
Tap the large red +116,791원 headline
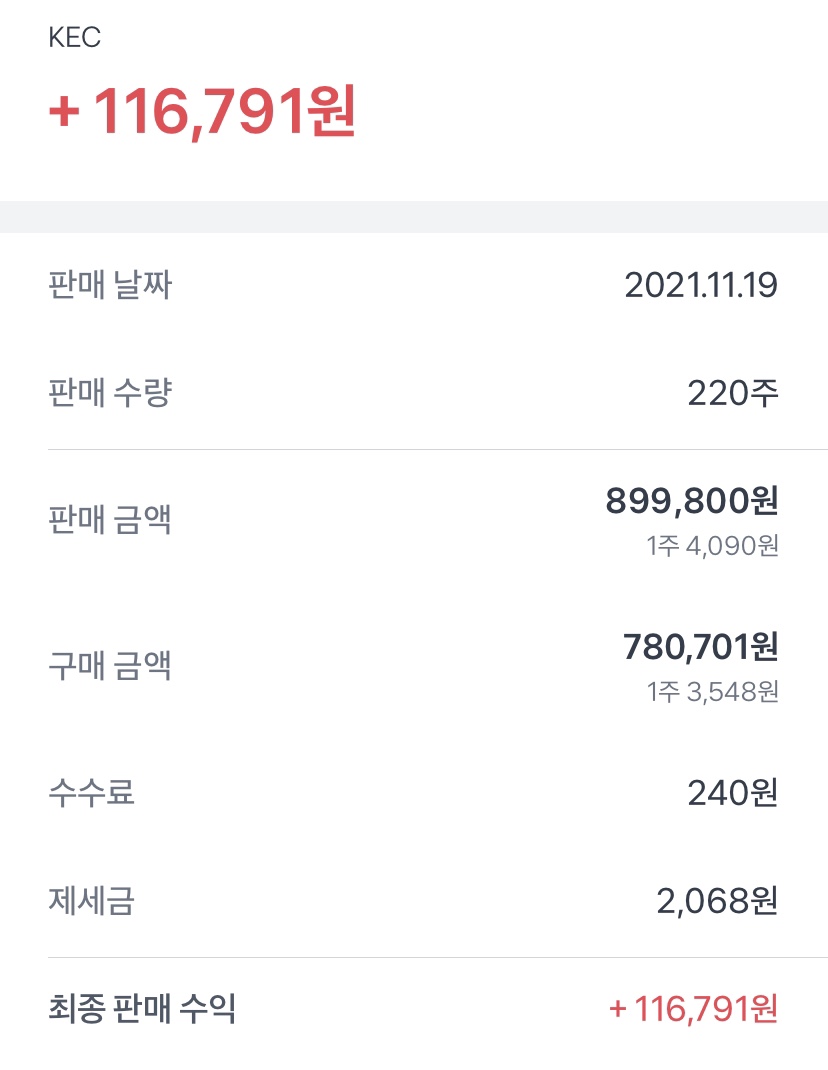tap(202, 113)
